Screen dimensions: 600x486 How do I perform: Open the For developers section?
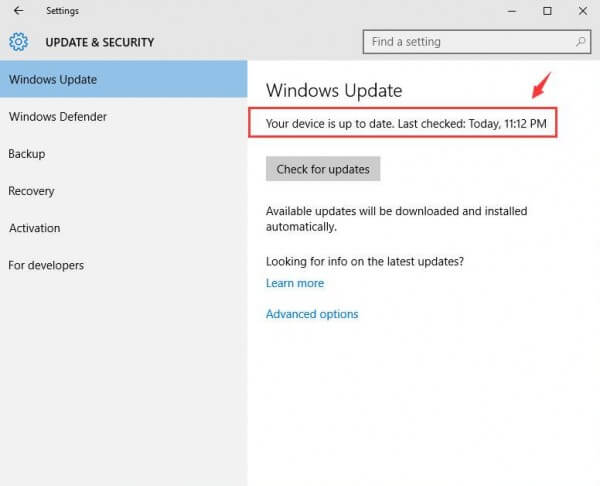tap(124, 265)
